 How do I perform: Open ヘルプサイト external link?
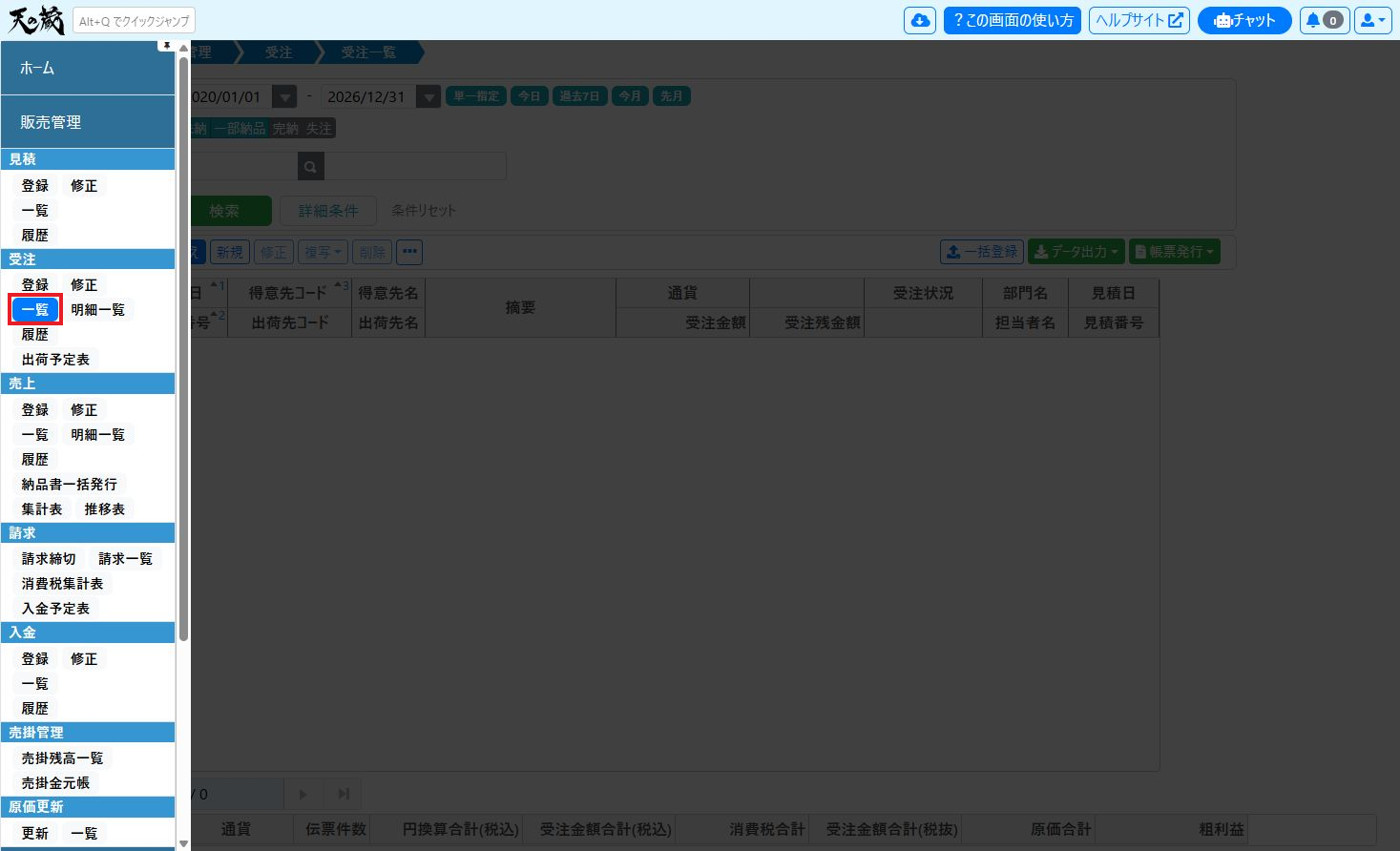pyautogui.click(x=1139, y=20)
